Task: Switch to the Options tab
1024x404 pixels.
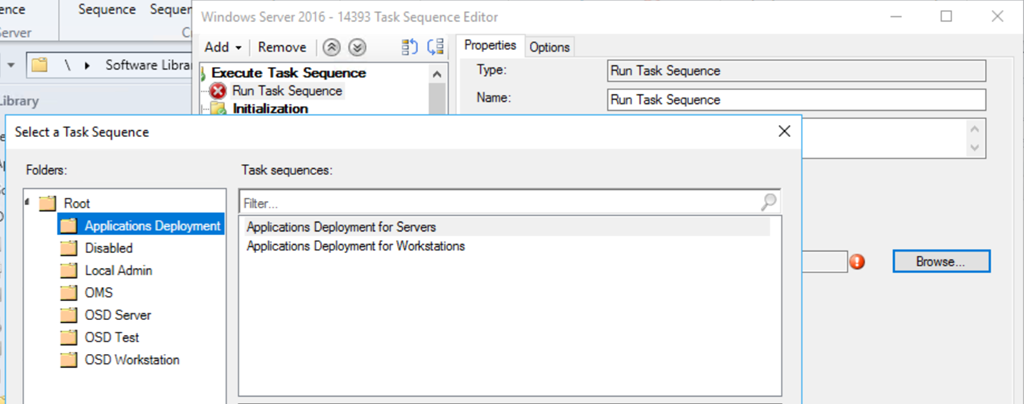Action: point(549,47)
